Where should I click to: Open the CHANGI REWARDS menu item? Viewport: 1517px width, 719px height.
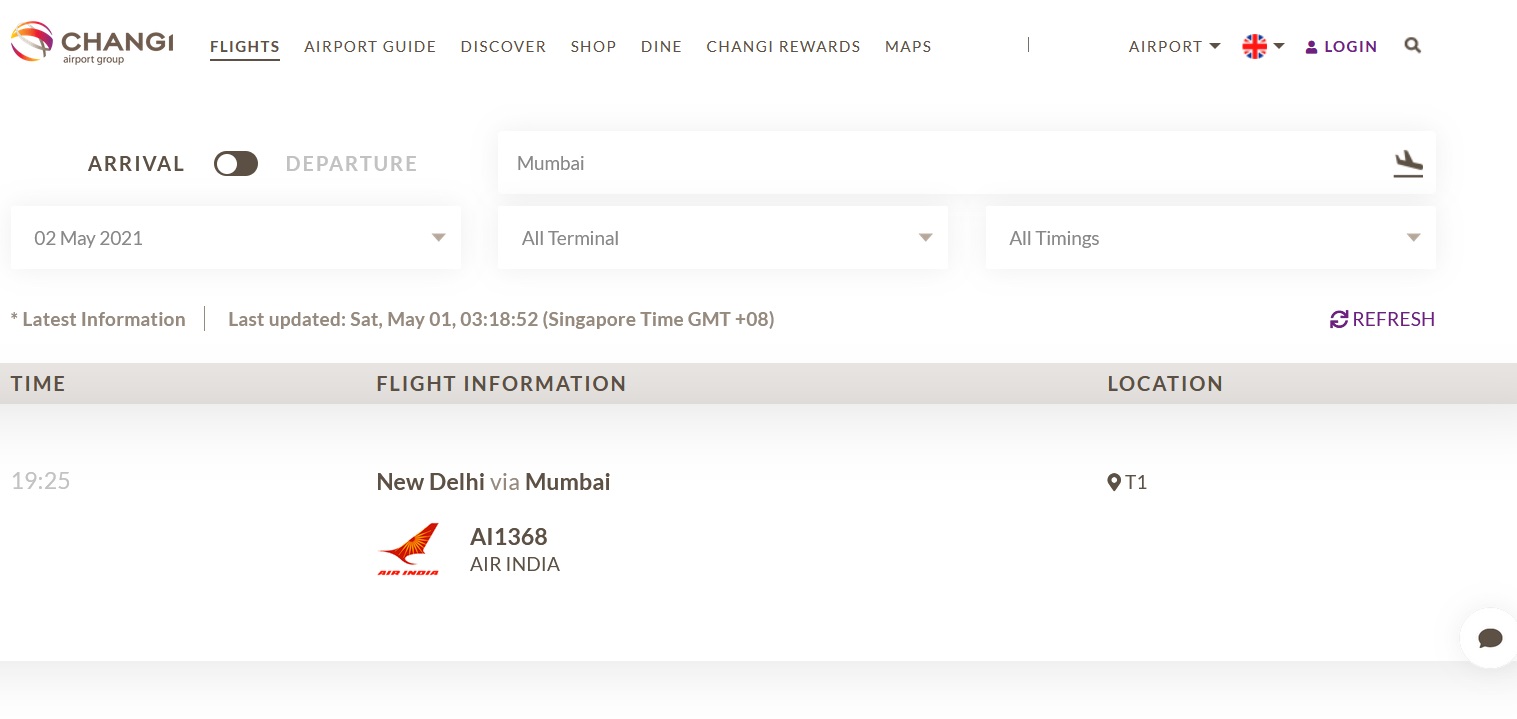pyautogui.click(x=783, y=46)
